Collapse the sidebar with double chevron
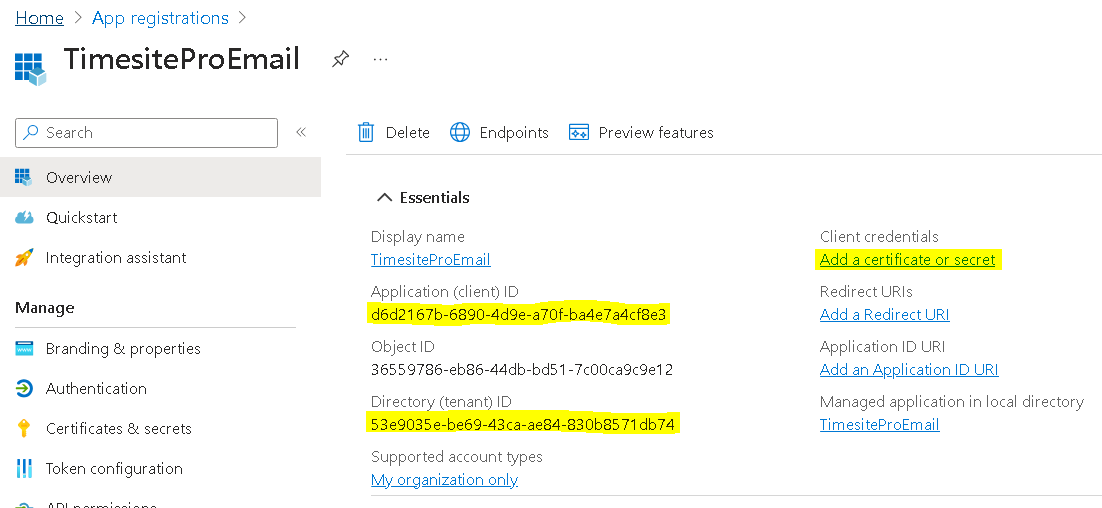Viewport: 1102px width, 508px height. point(300,132)
